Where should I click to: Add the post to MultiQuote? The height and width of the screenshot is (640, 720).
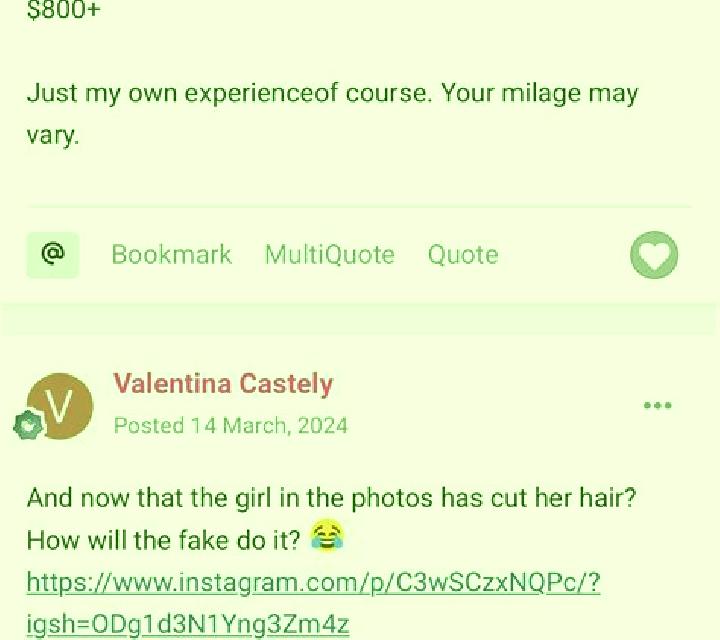tap(330, 255)
